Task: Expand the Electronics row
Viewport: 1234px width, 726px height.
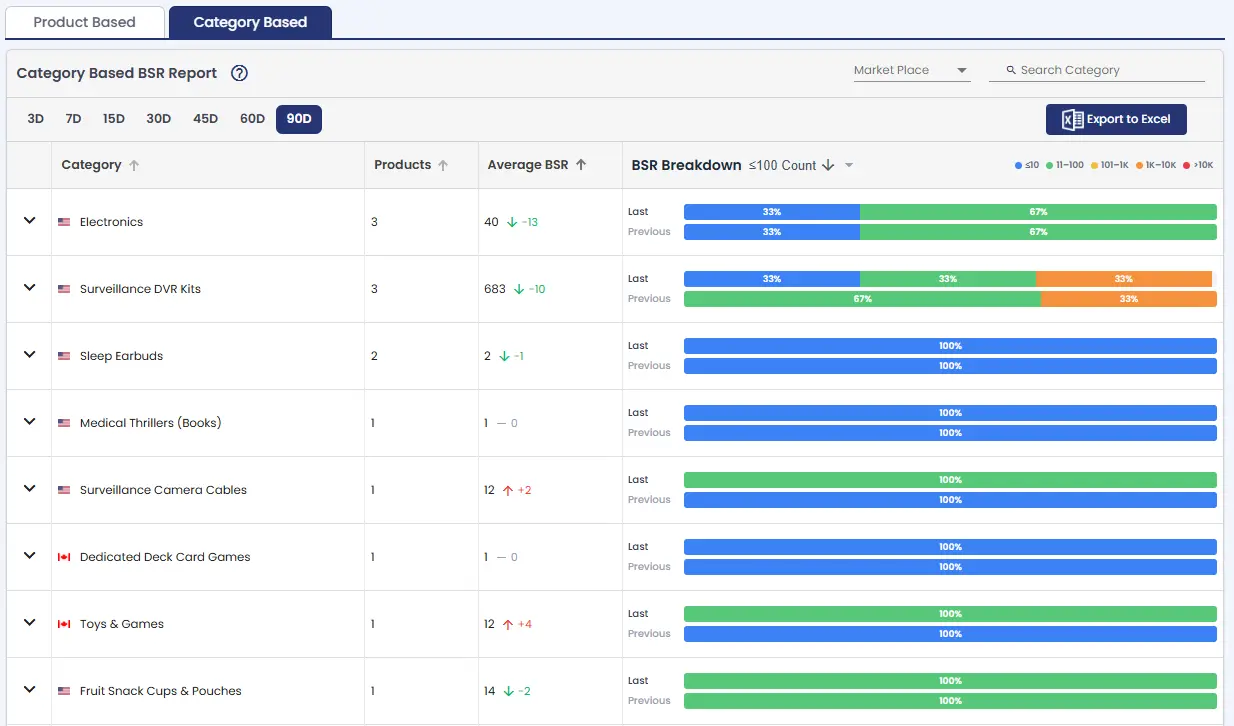Action: (30, 220)
